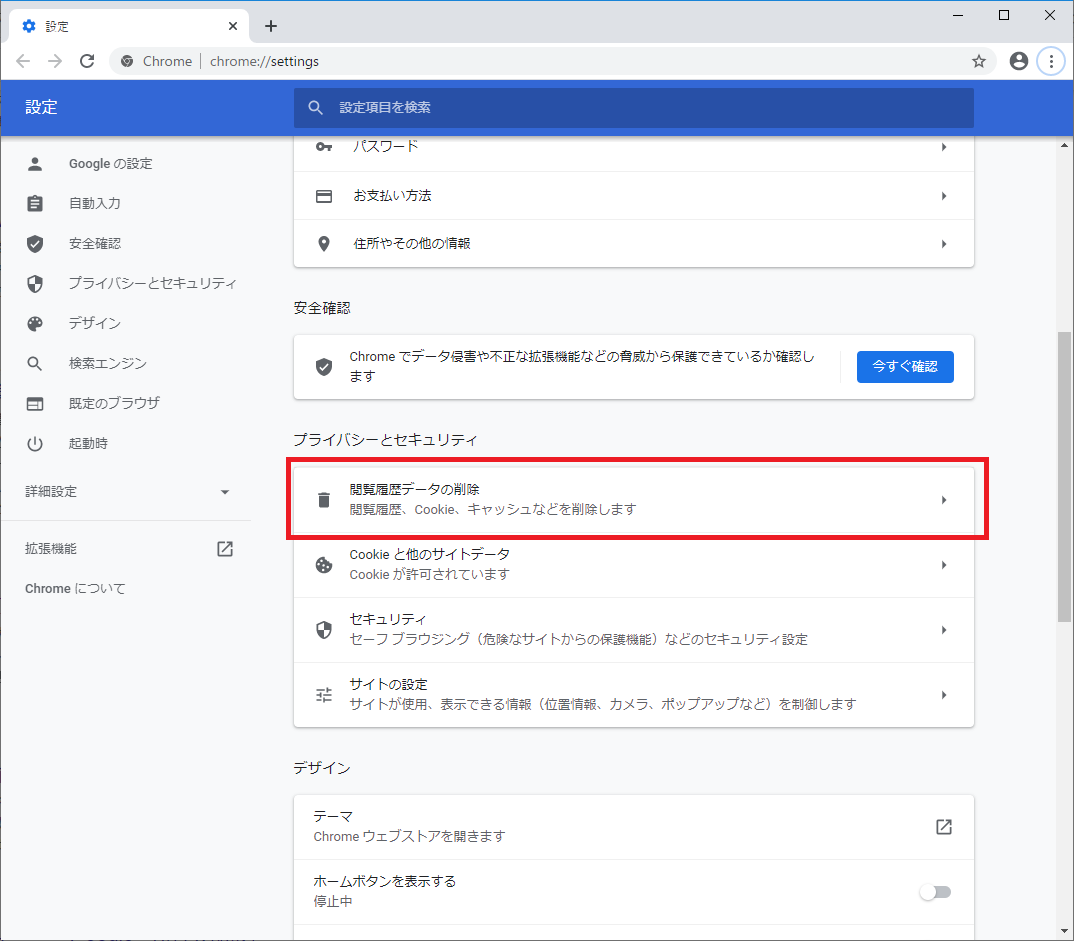Click the key icon beside パスワード

tap(324, 147)
